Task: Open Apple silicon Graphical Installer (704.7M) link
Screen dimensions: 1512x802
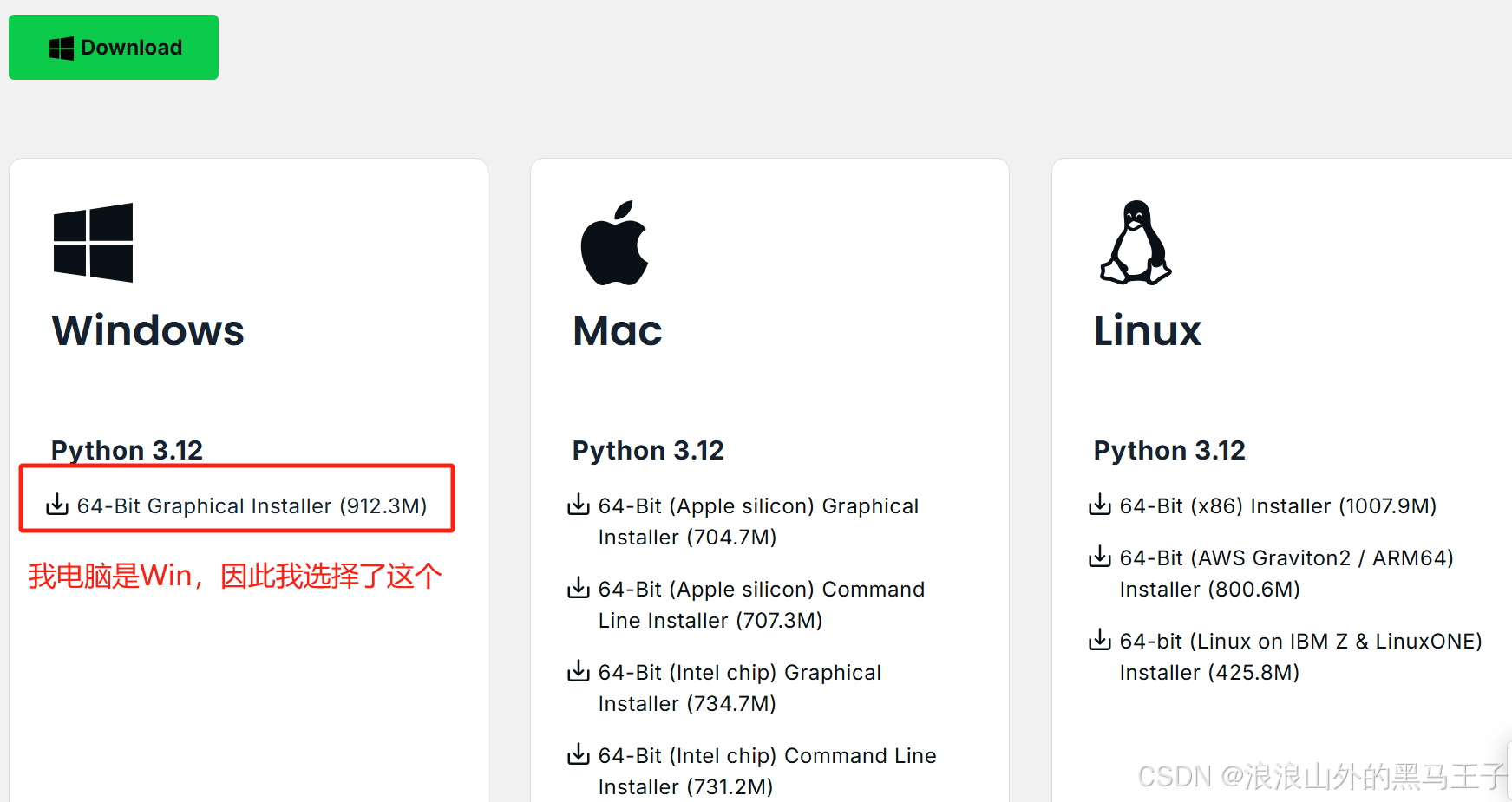Action: pyautogui.click(x=758, y=521)
